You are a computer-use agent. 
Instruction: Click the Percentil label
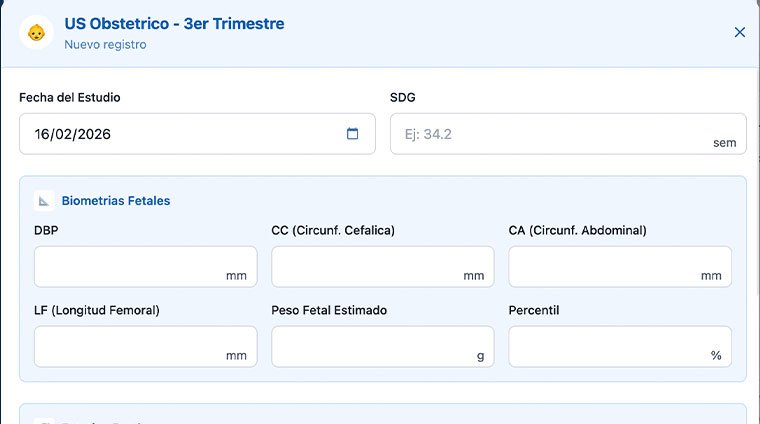point(534,310)
